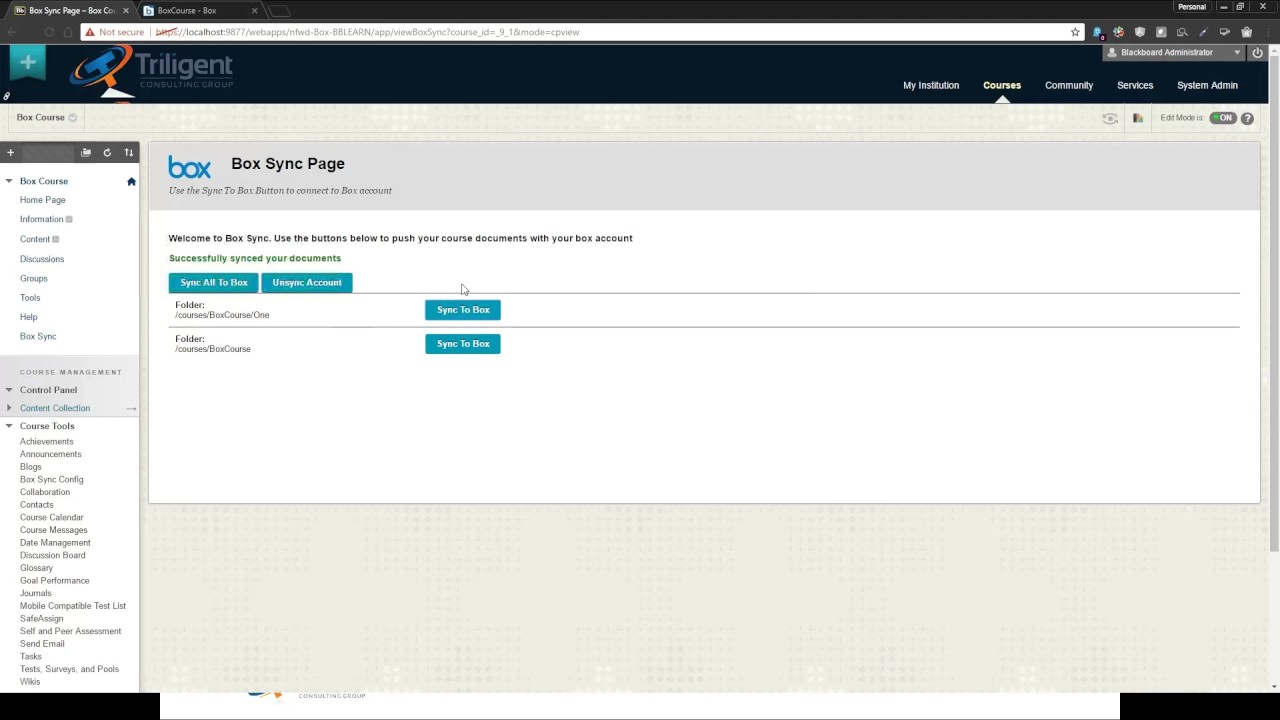The height and width of the screenshot is (720, 1280).
Task: Open the Community tab
Action: coord(1069,85)
